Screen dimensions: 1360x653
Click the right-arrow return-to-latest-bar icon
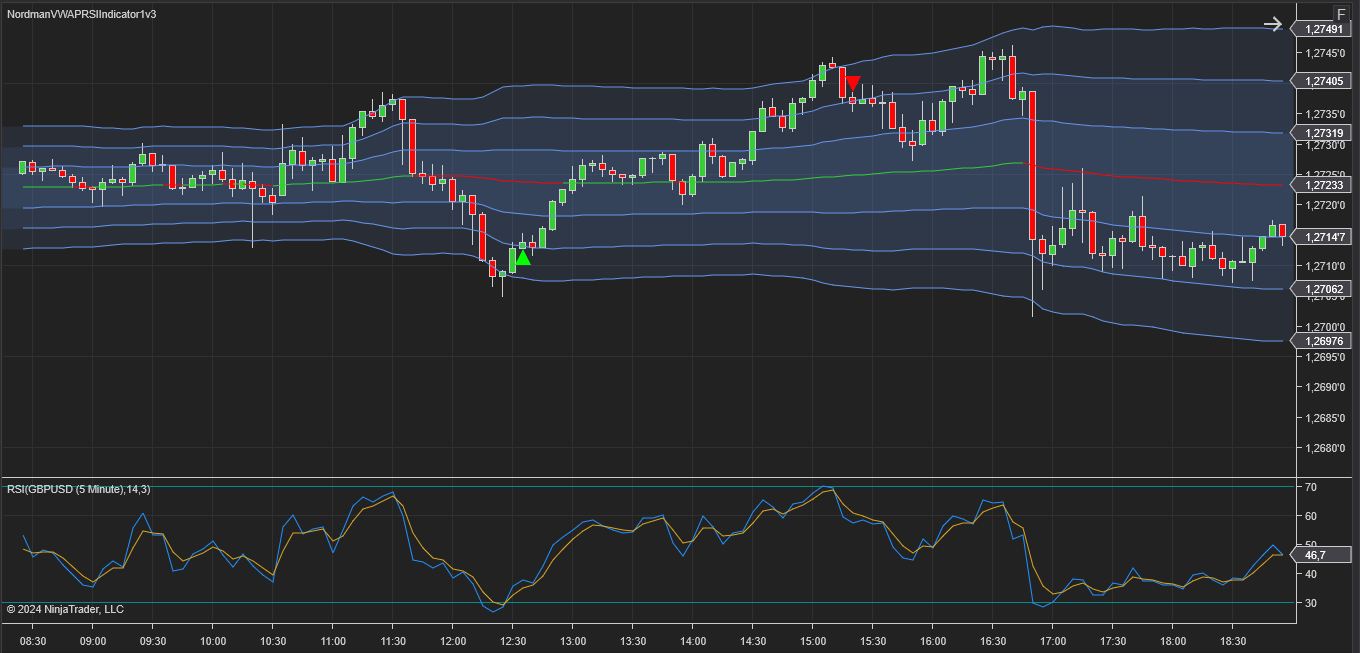pos(1272,24)
